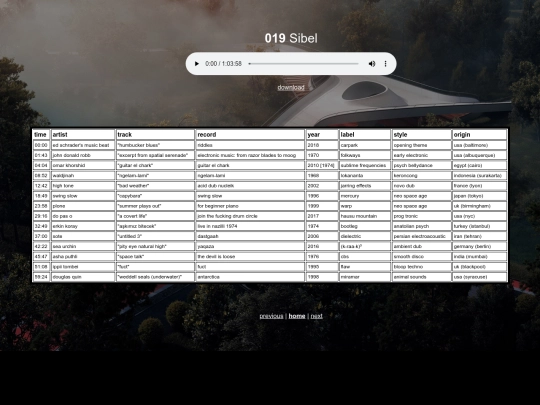Image resolution: width=540 pixels, height=405 pixels.
Task: Select artist cell 'erkin koray'
Action: click(83, 226)
